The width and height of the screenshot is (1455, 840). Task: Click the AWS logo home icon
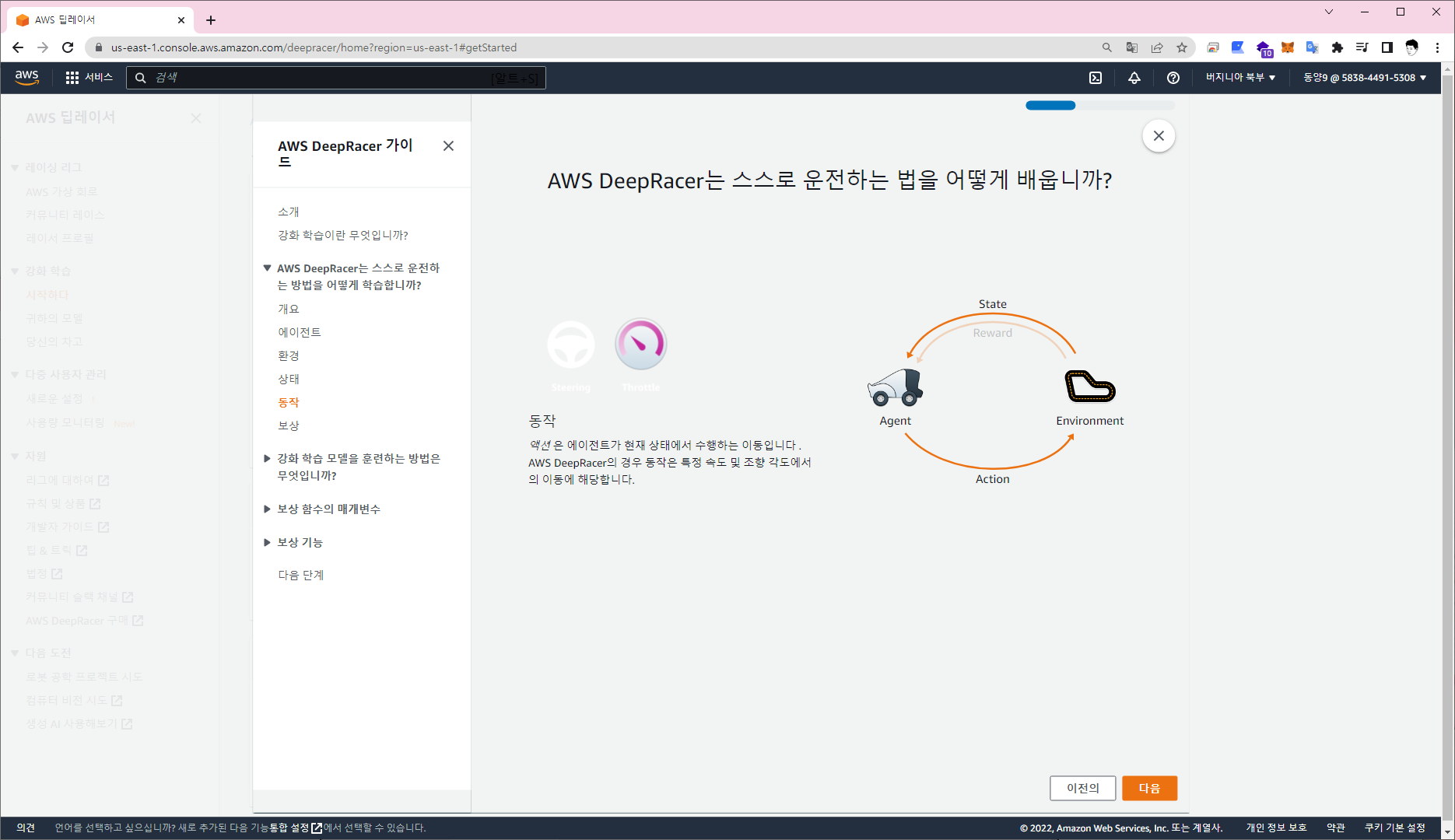26,77
